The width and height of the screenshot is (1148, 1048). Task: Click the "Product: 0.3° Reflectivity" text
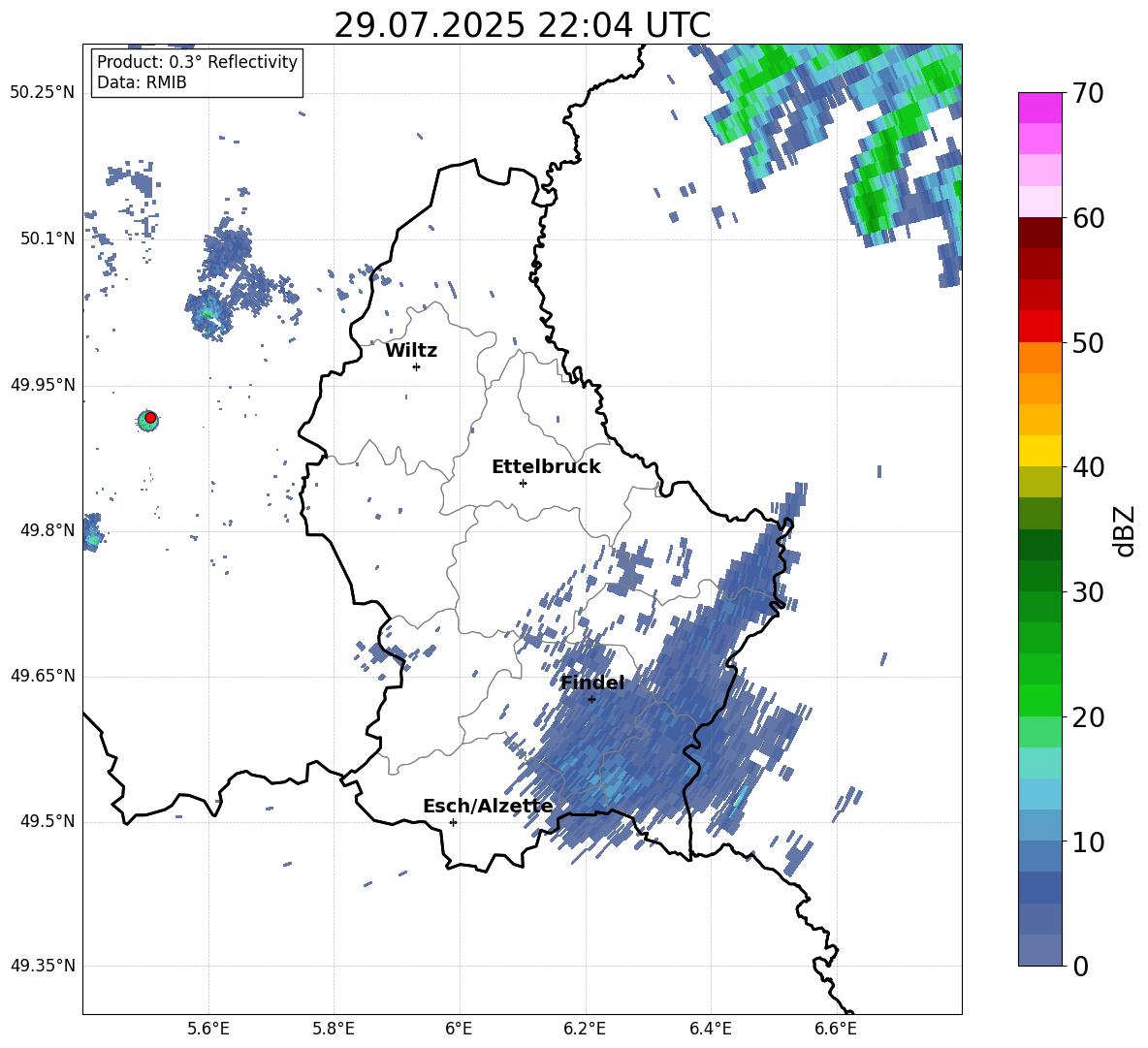pyautogui.click(x=197, y=61)
